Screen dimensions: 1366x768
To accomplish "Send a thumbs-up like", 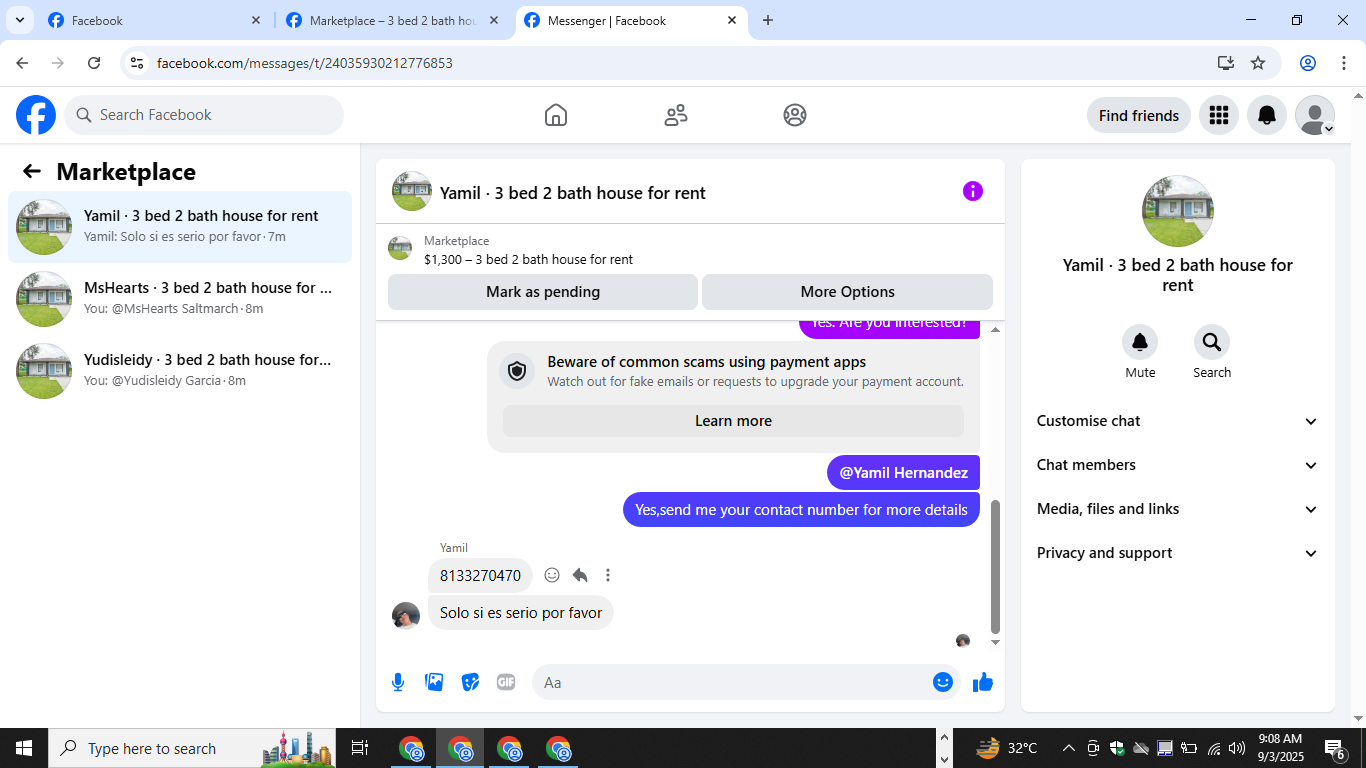I will pyautogui.click(x=983, y=682).
